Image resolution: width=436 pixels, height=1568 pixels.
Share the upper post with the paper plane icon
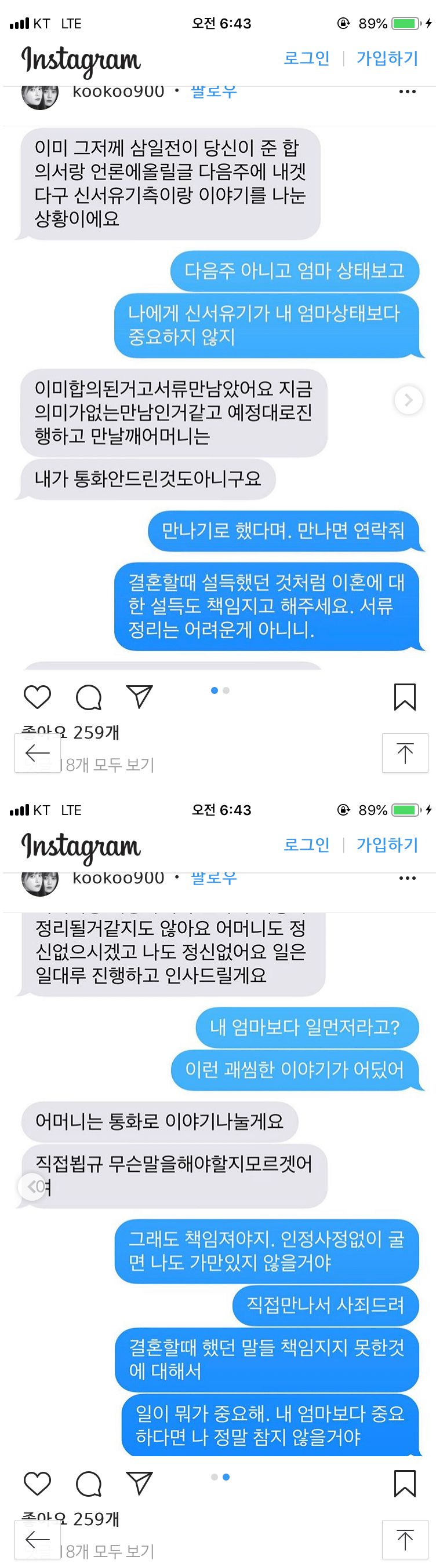tap(139, 696)
